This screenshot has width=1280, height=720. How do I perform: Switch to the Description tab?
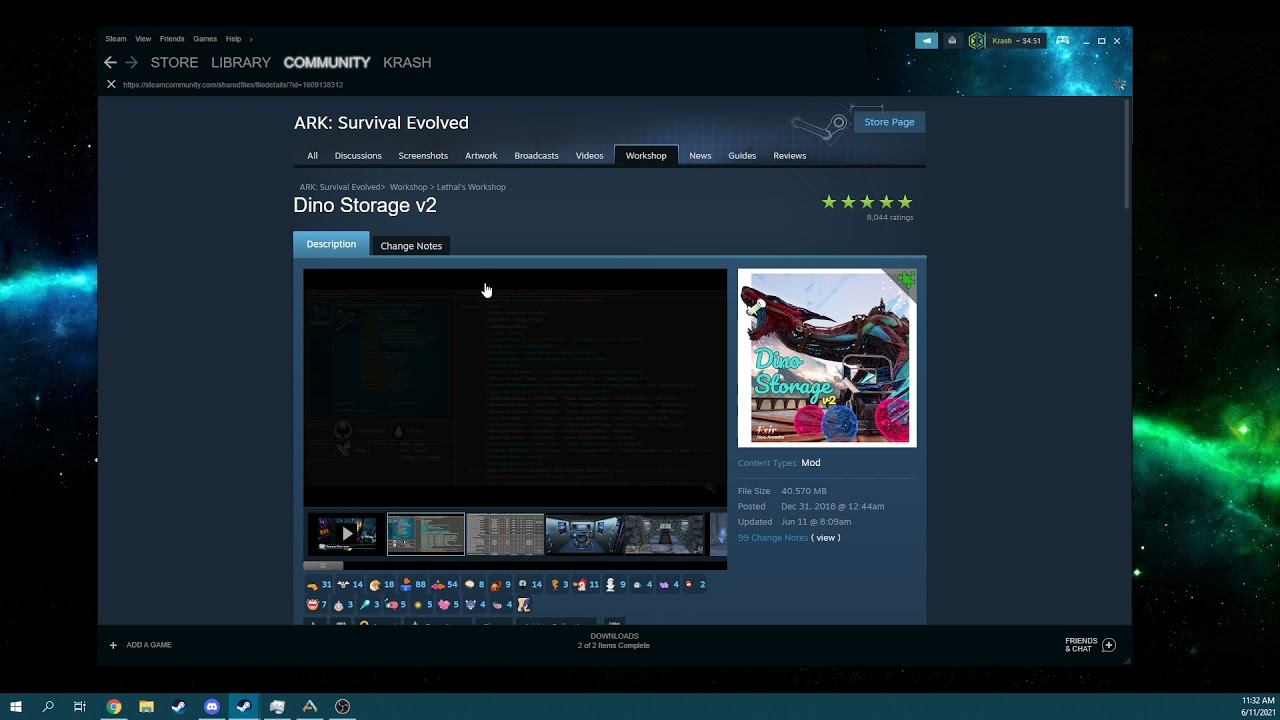(x=331, y=244)
